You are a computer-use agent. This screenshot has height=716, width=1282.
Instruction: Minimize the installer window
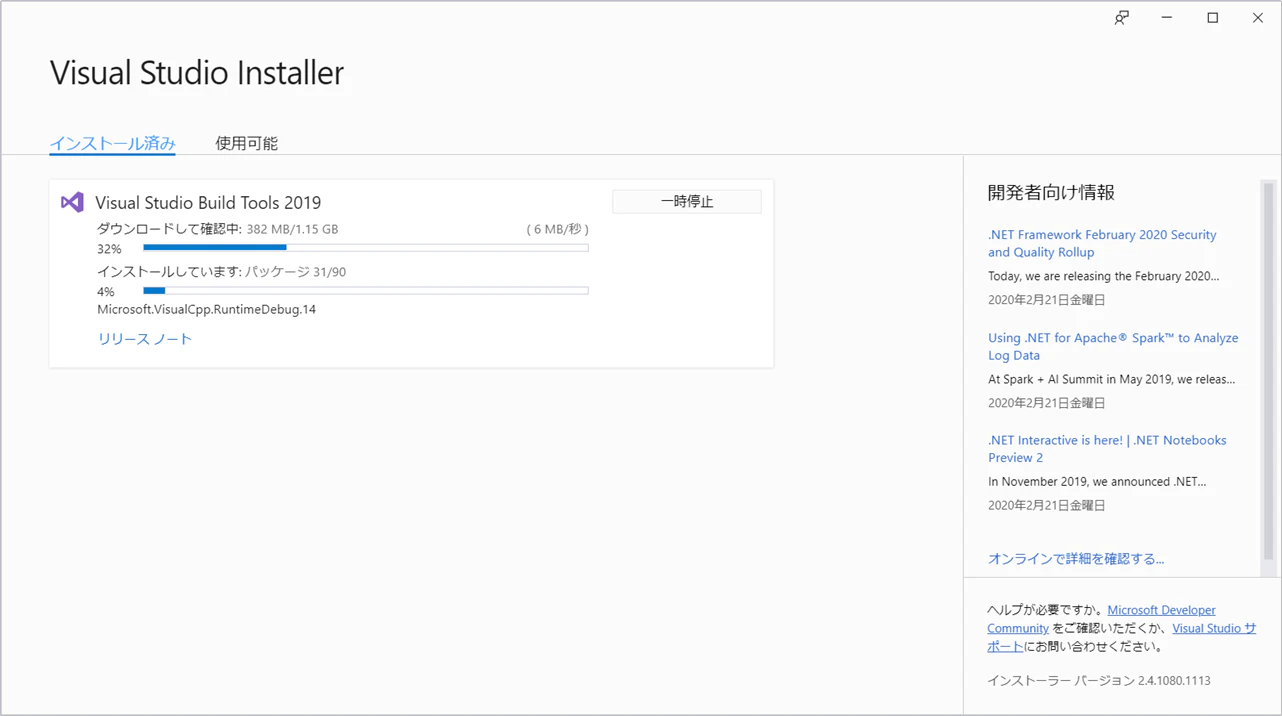point(1167,18)
